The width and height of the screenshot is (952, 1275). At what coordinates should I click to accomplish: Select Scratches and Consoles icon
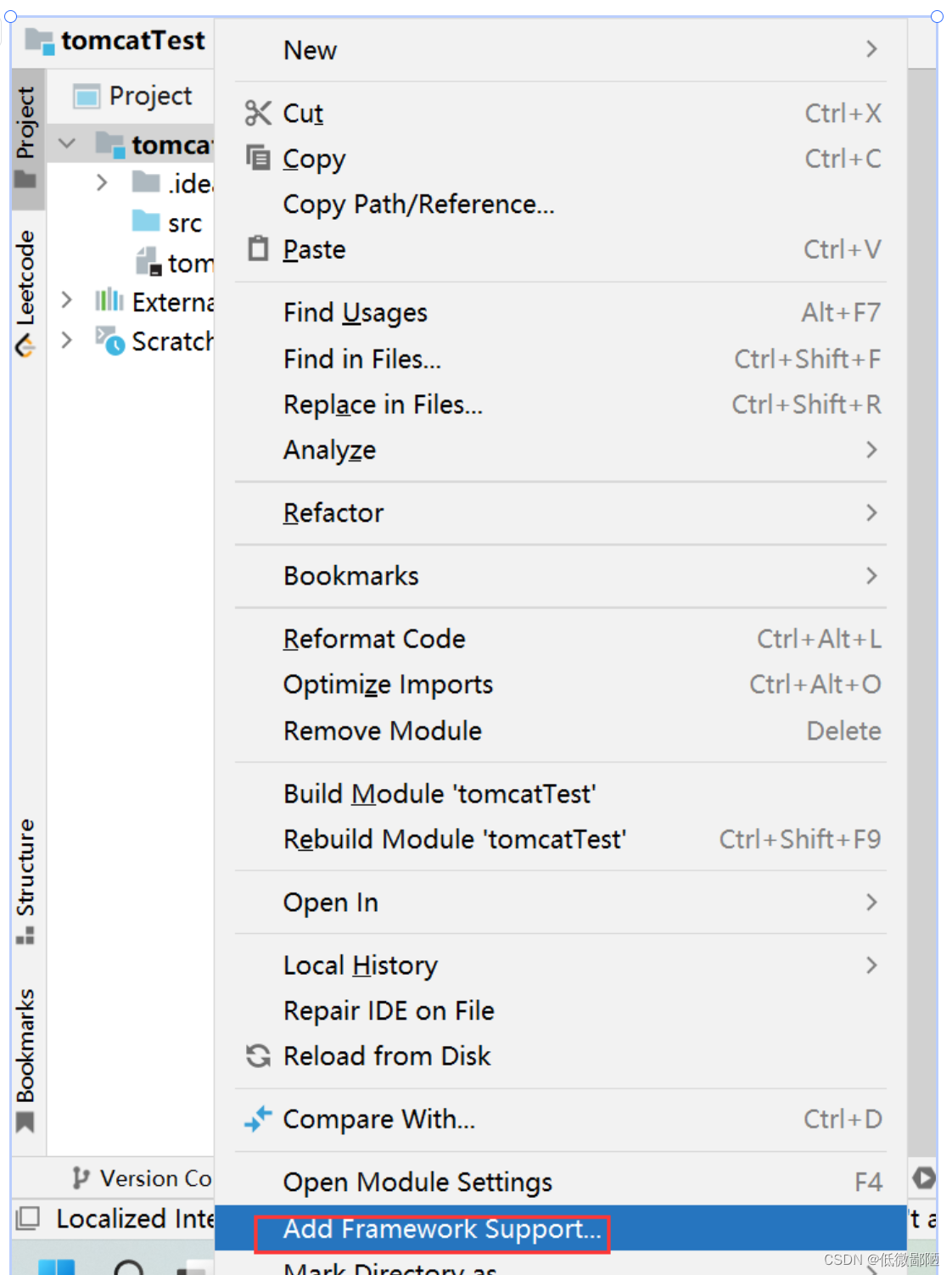(x=110, y=340)
